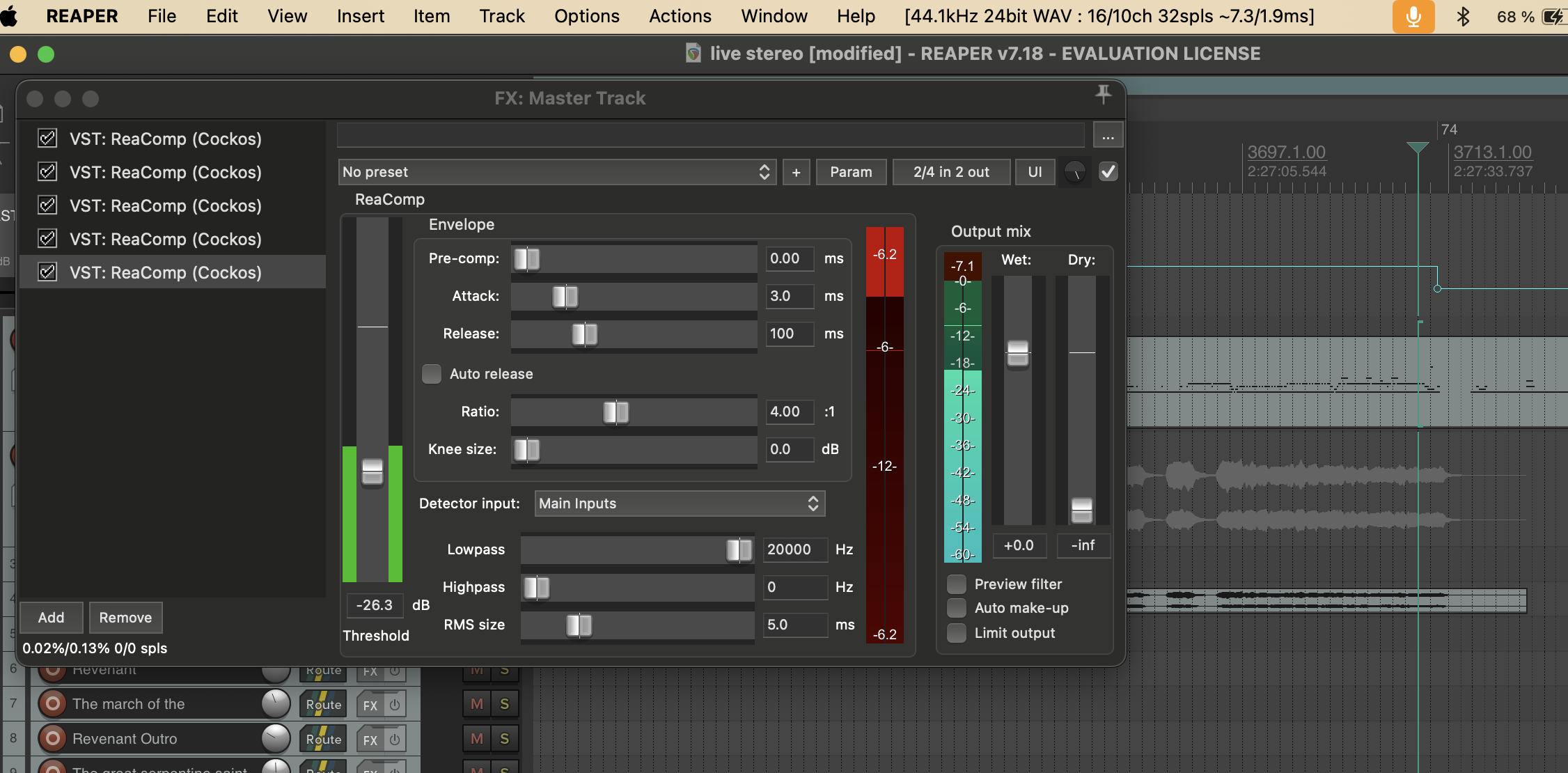This screenshot has height=773, width=1568.
Task: Open the No preset dropdown
Action: click(x=557, y=172)
